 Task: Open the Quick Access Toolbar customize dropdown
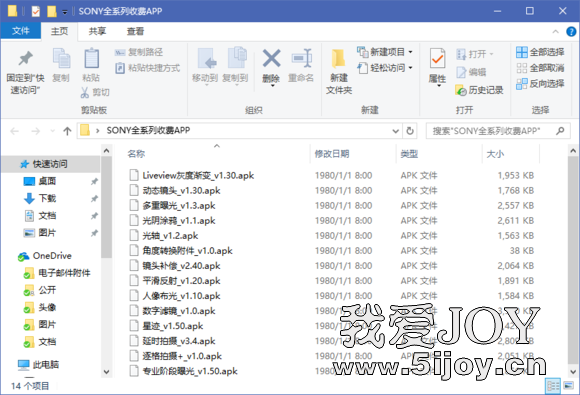65,12
